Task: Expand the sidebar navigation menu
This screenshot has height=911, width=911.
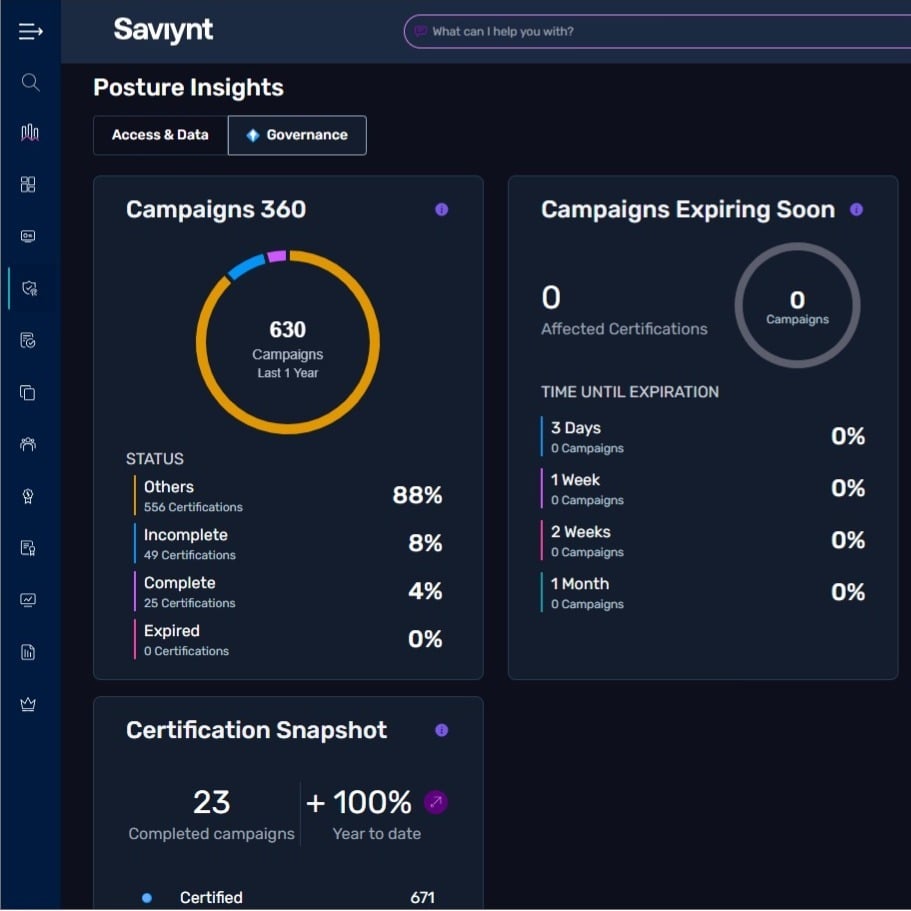Action: pos(30,31)
